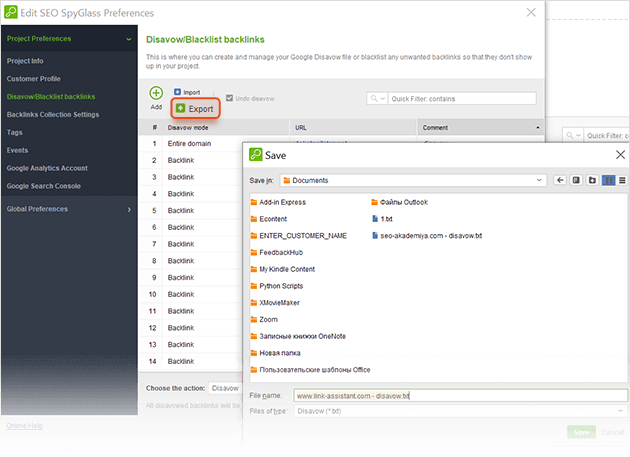The height and width of the screenshot is (457, 630).
Task: Switch to details view icon in Save dialog
Action: point(621,180)
